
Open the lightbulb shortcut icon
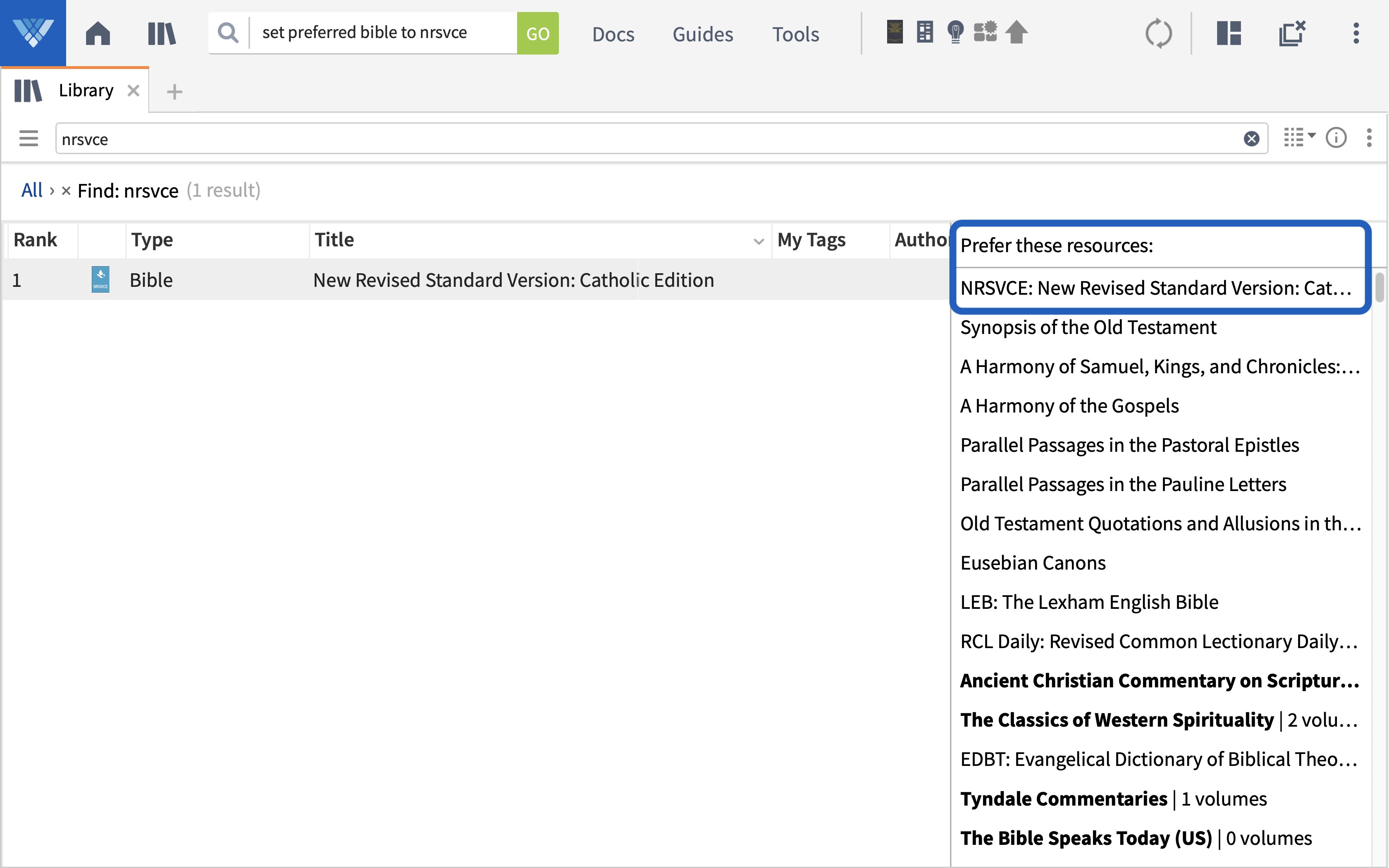tap(955, 32)
